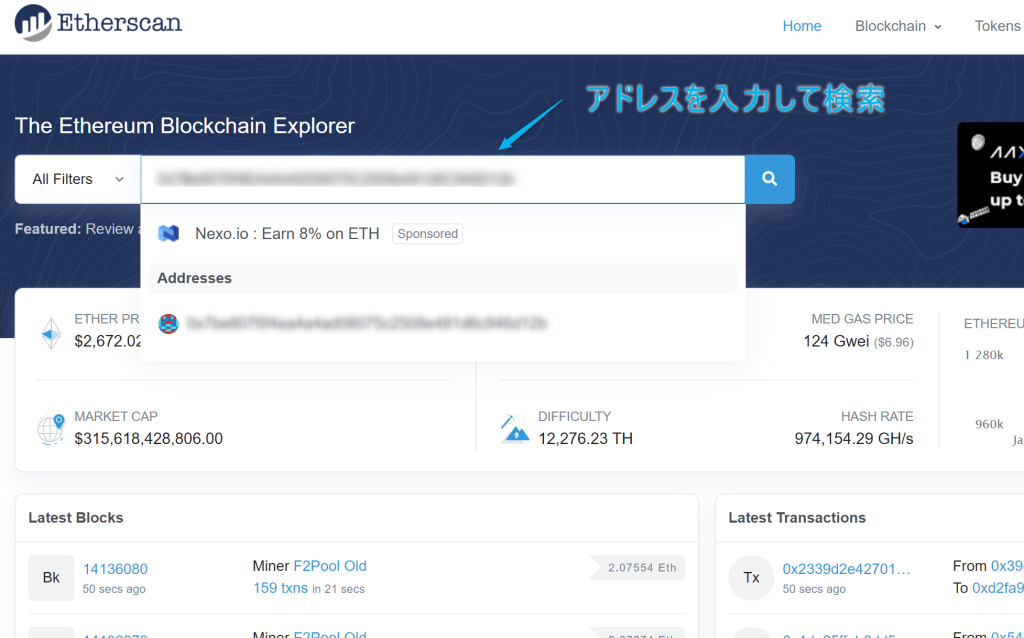Click the Difficulty mining icon
This screenshot has height=638, width=1024.
[x=515, y=428]
